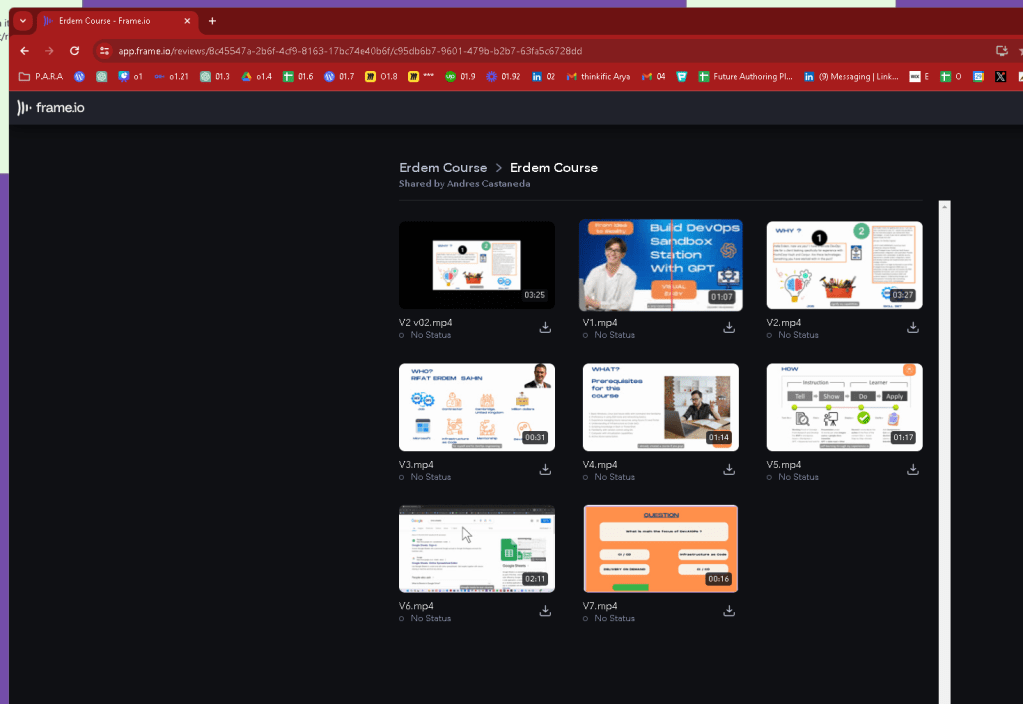
Task: Download V4.mp4 using its download icon
Action: click(729, 470)
